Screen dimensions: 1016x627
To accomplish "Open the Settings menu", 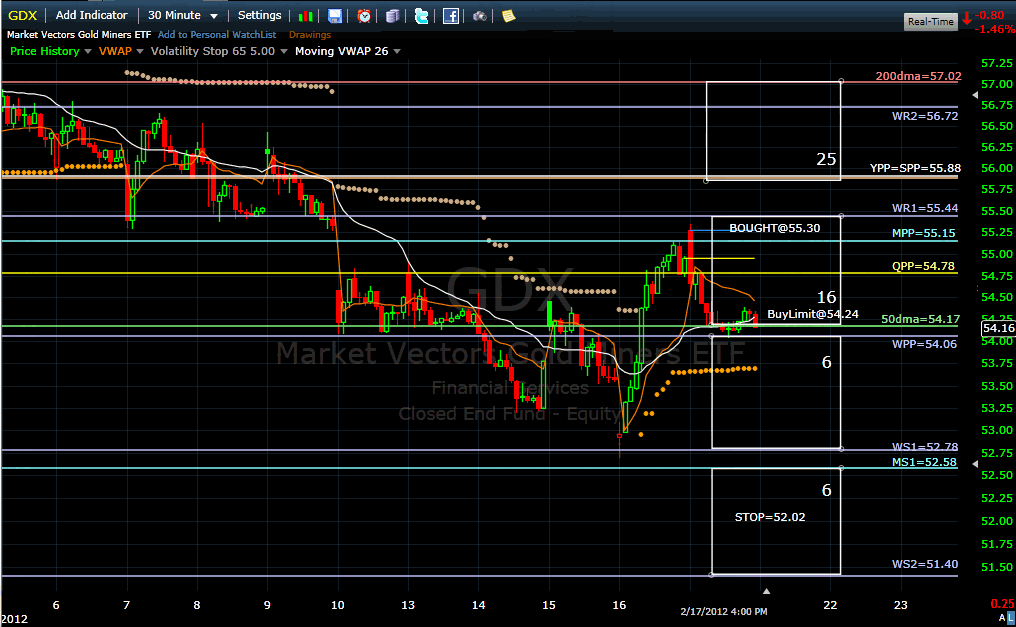I will coord(259,15).
